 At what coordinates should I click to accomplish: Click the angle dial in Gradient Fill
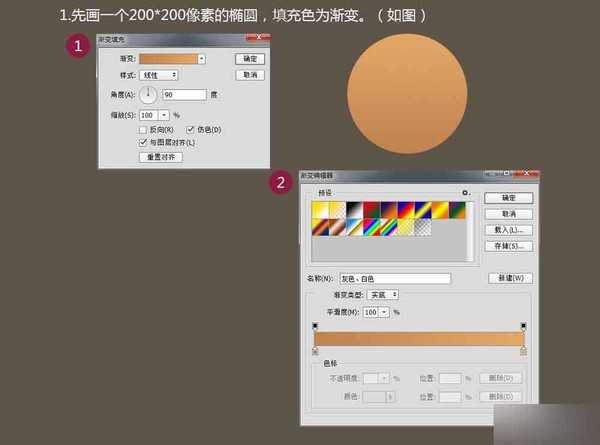coord(148,95)
